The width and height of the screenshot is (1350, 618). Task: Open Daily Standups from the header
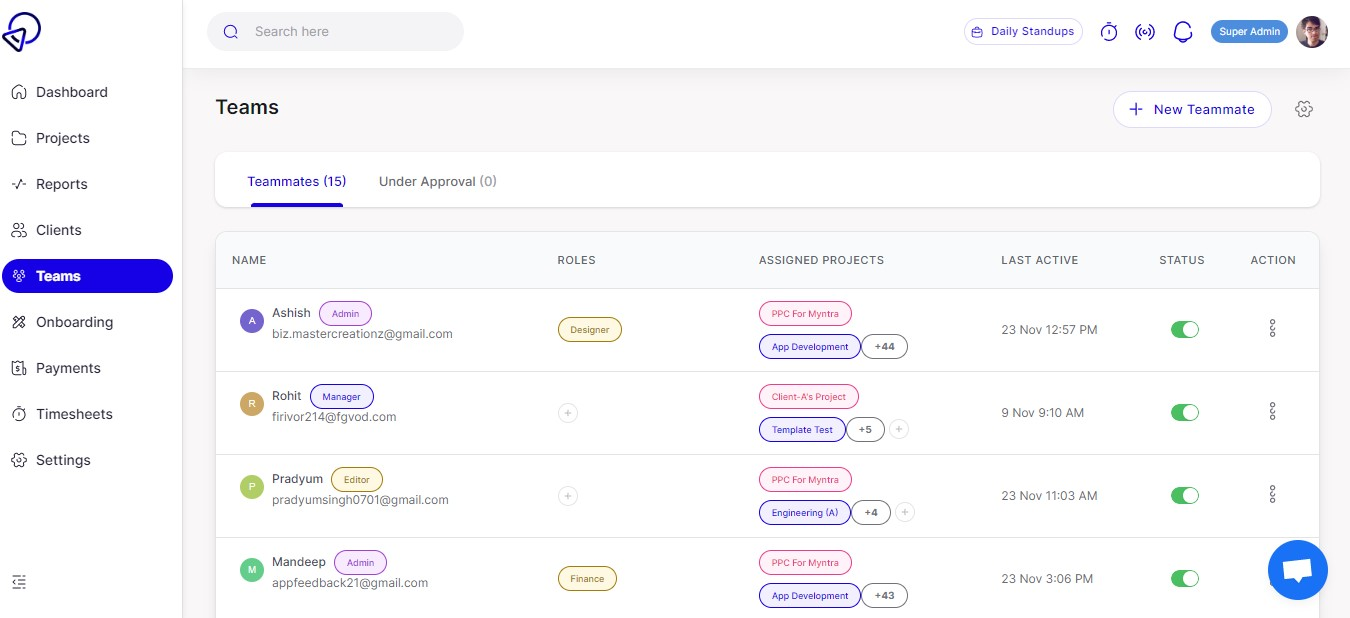[x=1023, y=32]
